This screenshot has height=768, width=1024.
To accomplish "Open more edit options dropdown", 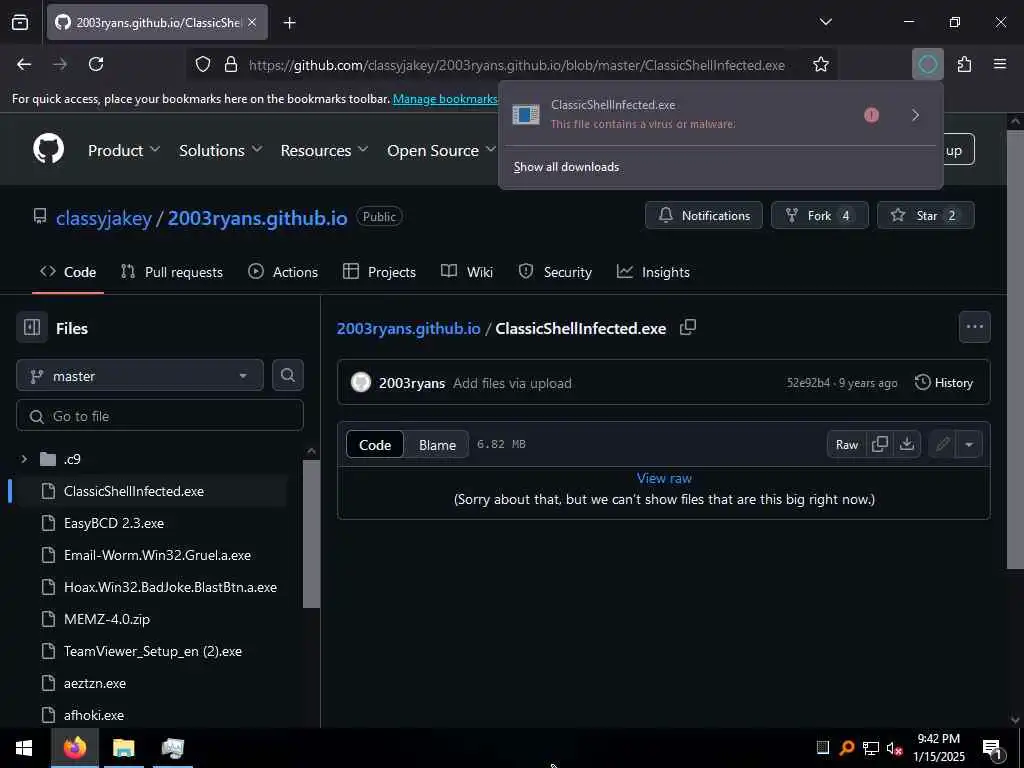I will [969, 444].
